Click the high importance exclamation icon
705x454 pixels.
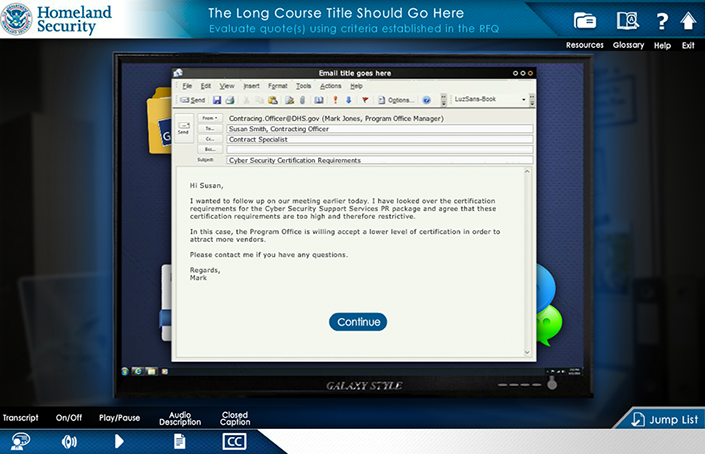[x=335, y=100]
